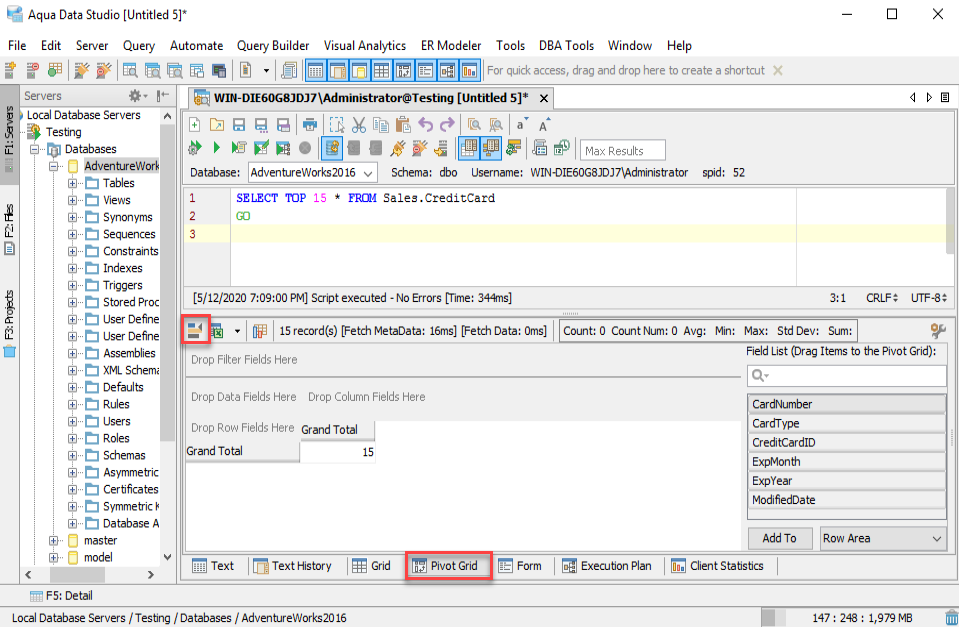959x627 pixels.
Task: Expand the Tables tree node
Action: tap(73, 183)
